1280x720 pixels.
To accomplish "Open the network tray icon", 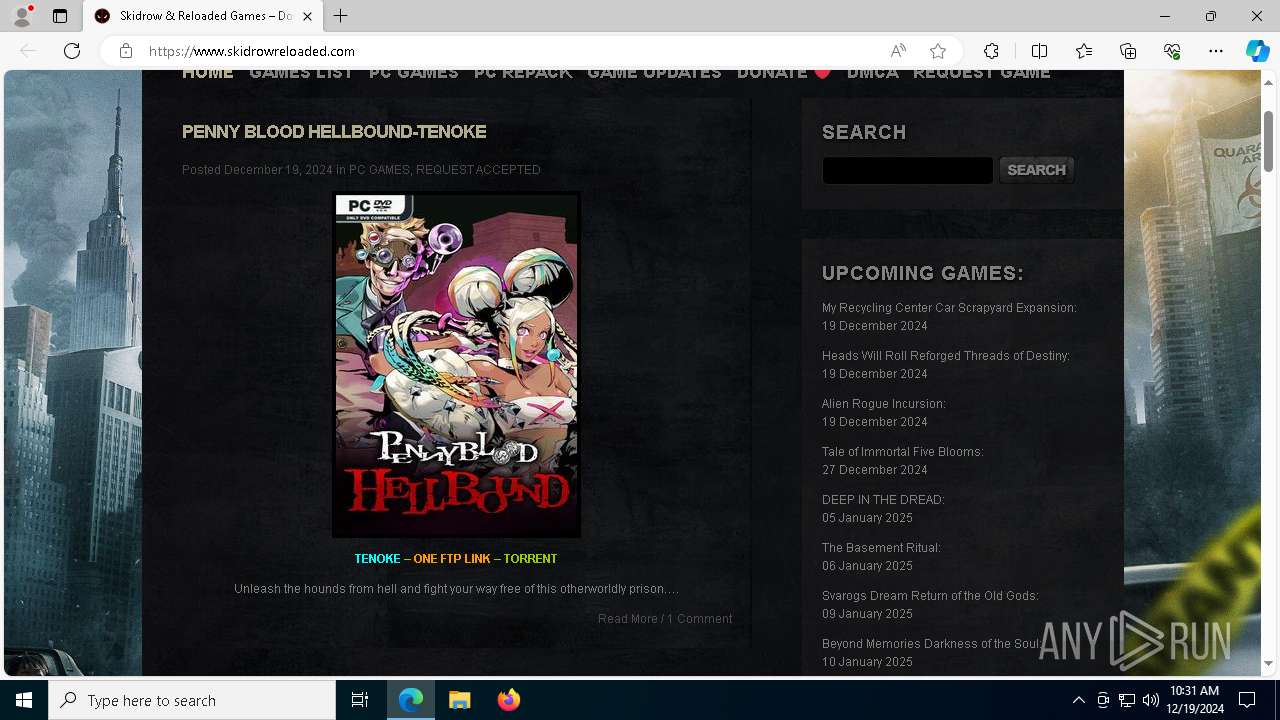I will [1127, 700].
